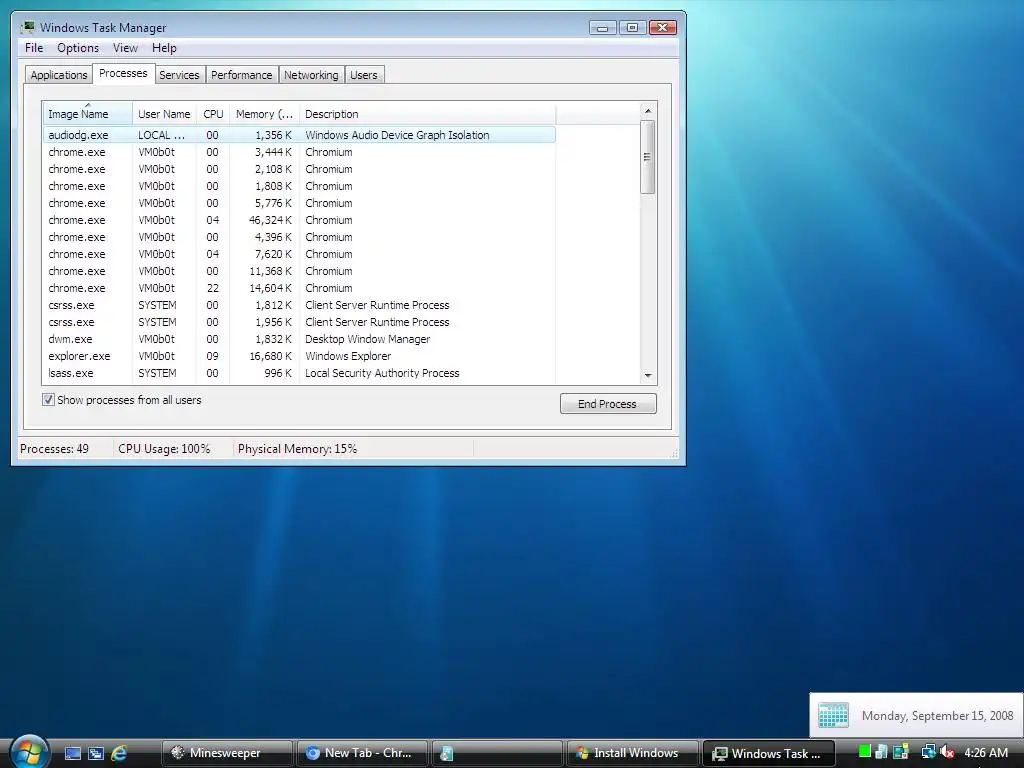This screenshot has height=768, width=1024.
Task: Select the Processes tab
Action: [123, 73]
